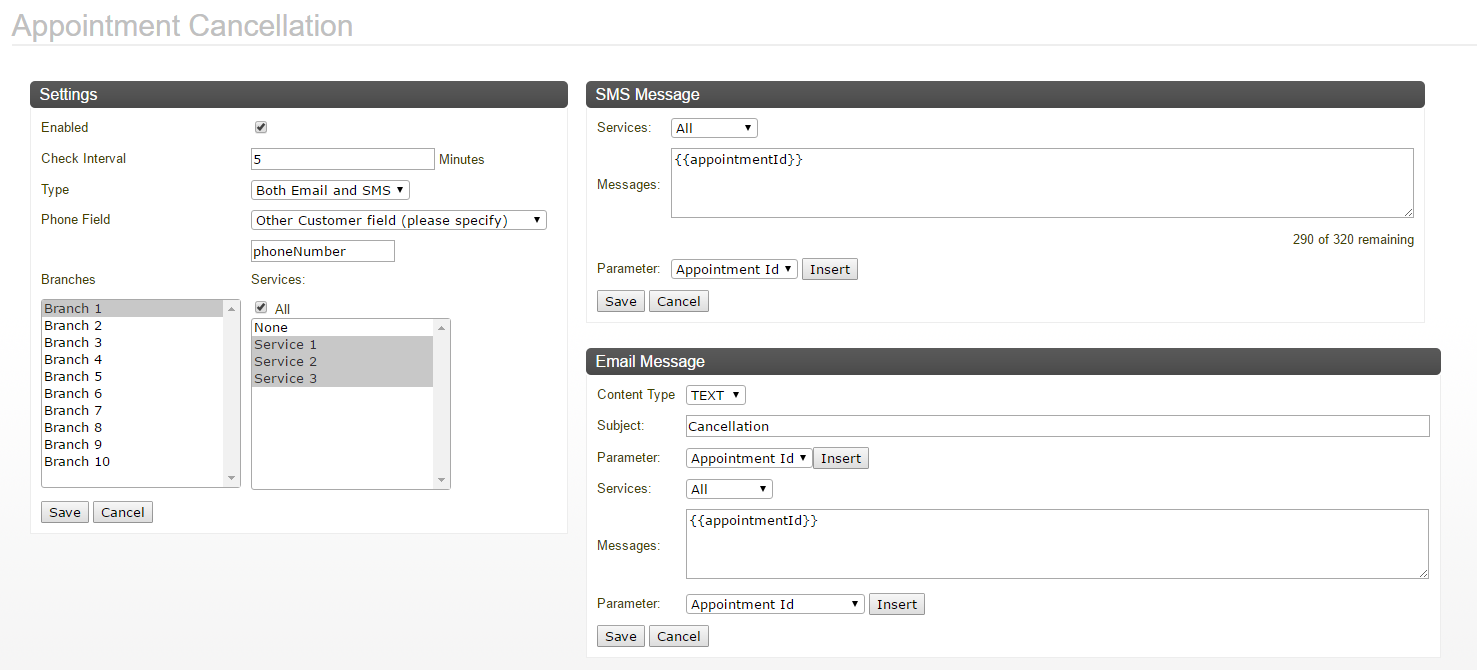
Task: Change email Content Type dropdown
Action: (x=715, y=395)
